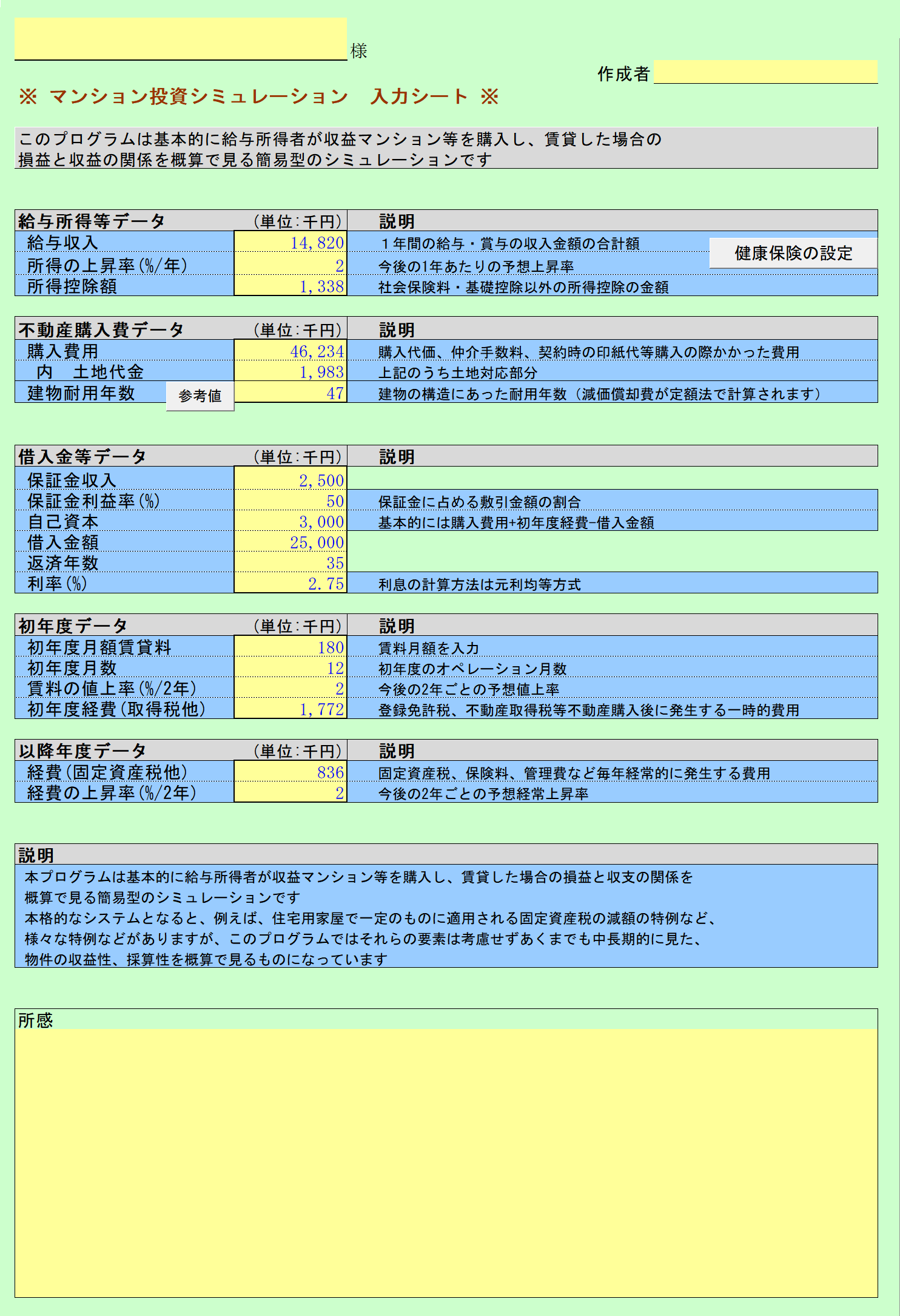The image size is (900, 1316).
Task: Click the 購入費用 row label
Action: tap(62, 351)
